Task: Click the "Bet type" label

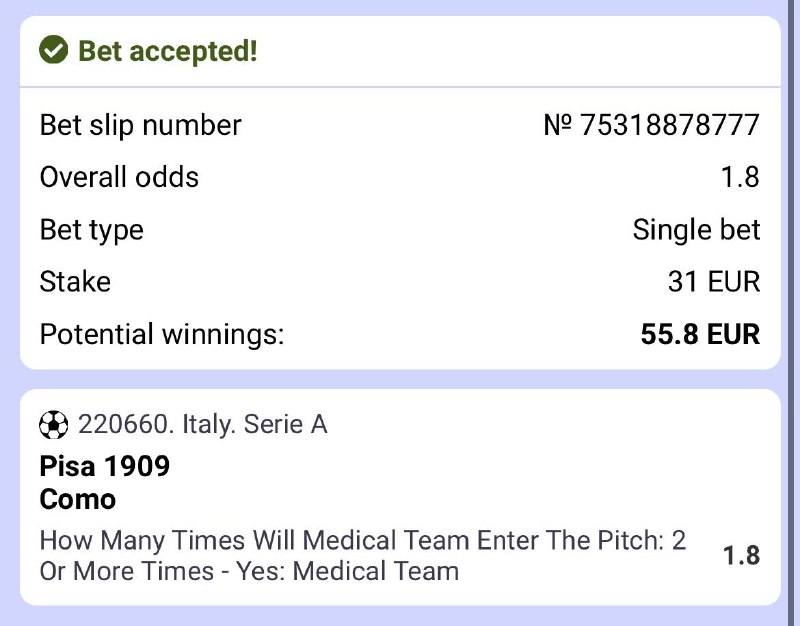Action: pos(91,230)
